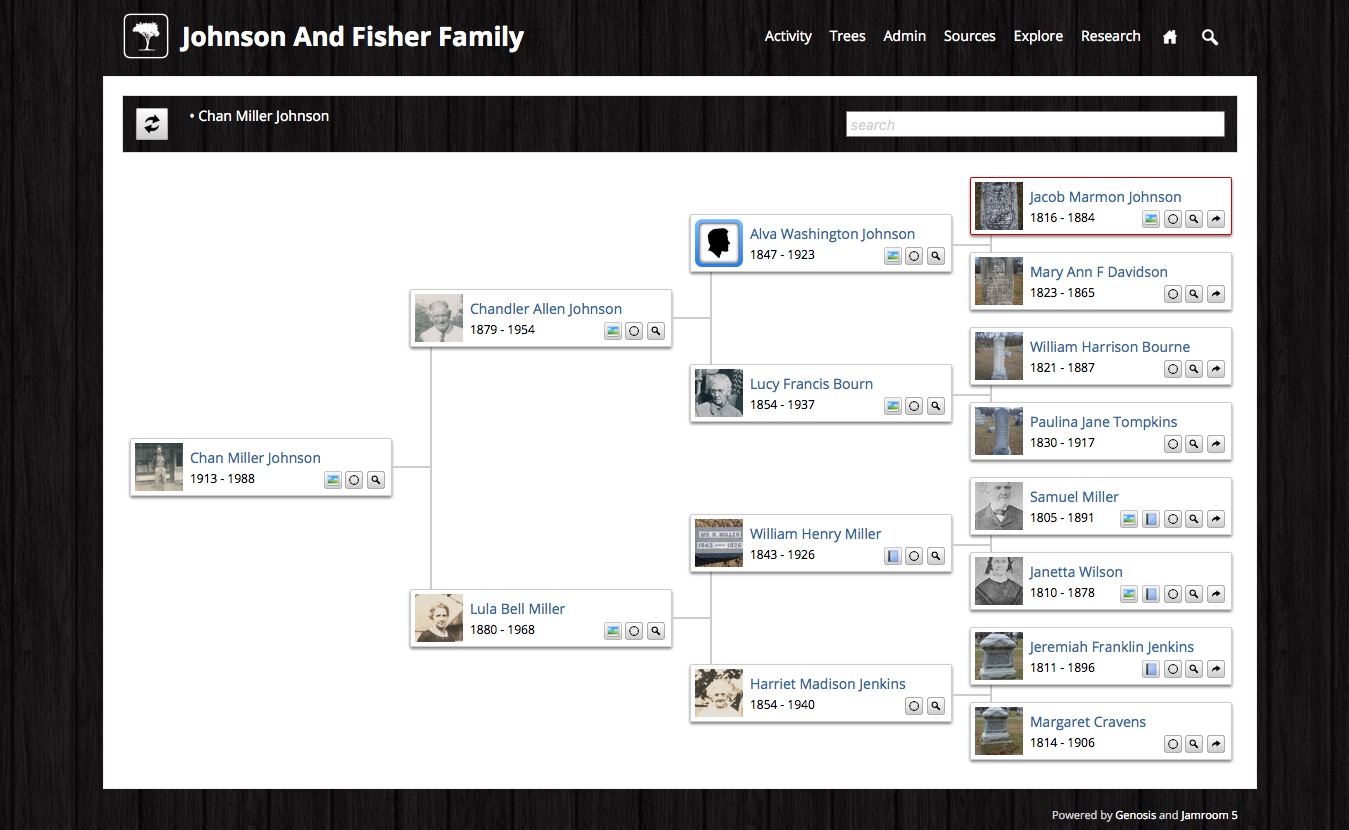This screenshot has height=830, width=1349.
Task: Open Chan Miller Johnson name link in tree
Action: (255, 458)
